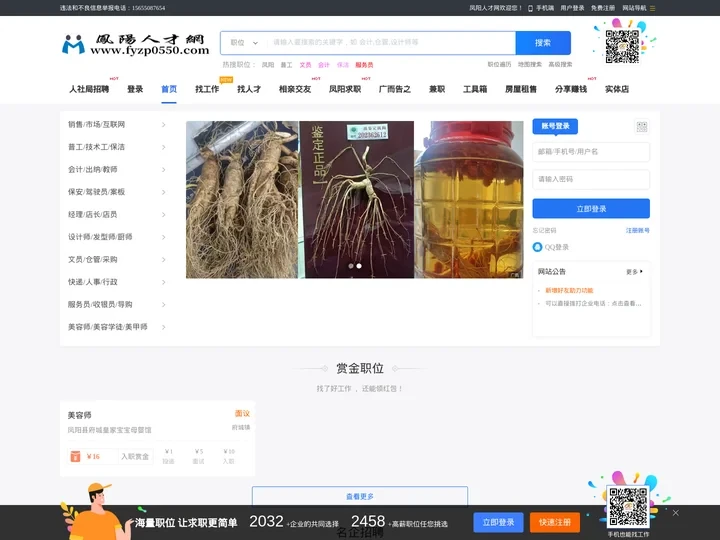Open 凤阳求职 nav item
Viewport: 720px width, 540px height.
345,89
